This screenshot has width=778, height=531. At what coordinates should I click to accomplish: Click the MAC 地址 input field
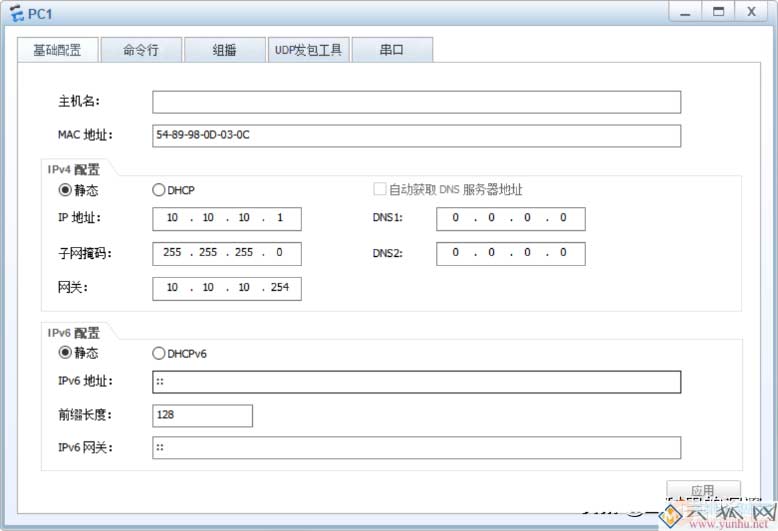pos(416,135)
